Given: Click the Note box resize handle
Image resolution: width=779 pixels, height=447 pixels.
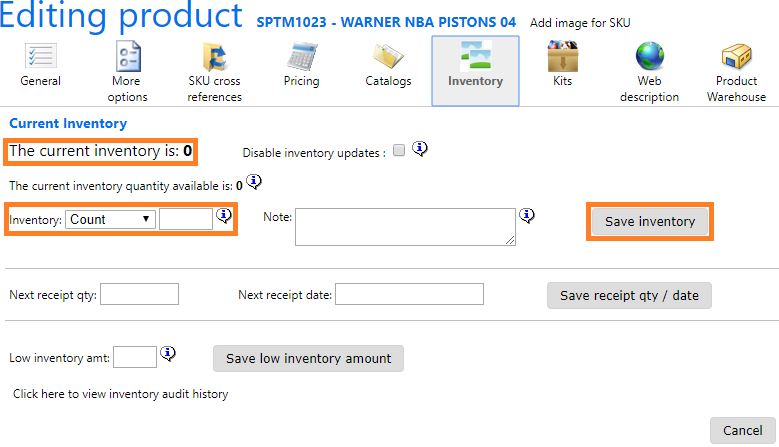Looking at the screenshot, I should click(x=510, y=240).
